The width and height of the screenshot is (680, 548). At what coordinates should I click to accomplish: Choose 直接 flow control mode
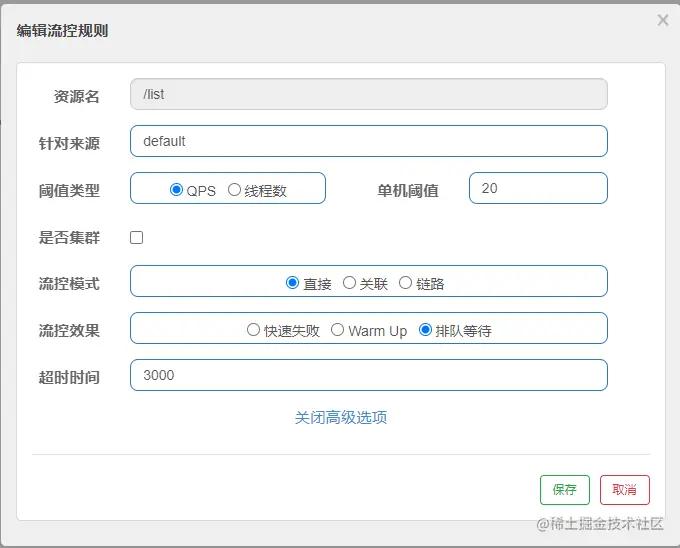tap(292, 283)
